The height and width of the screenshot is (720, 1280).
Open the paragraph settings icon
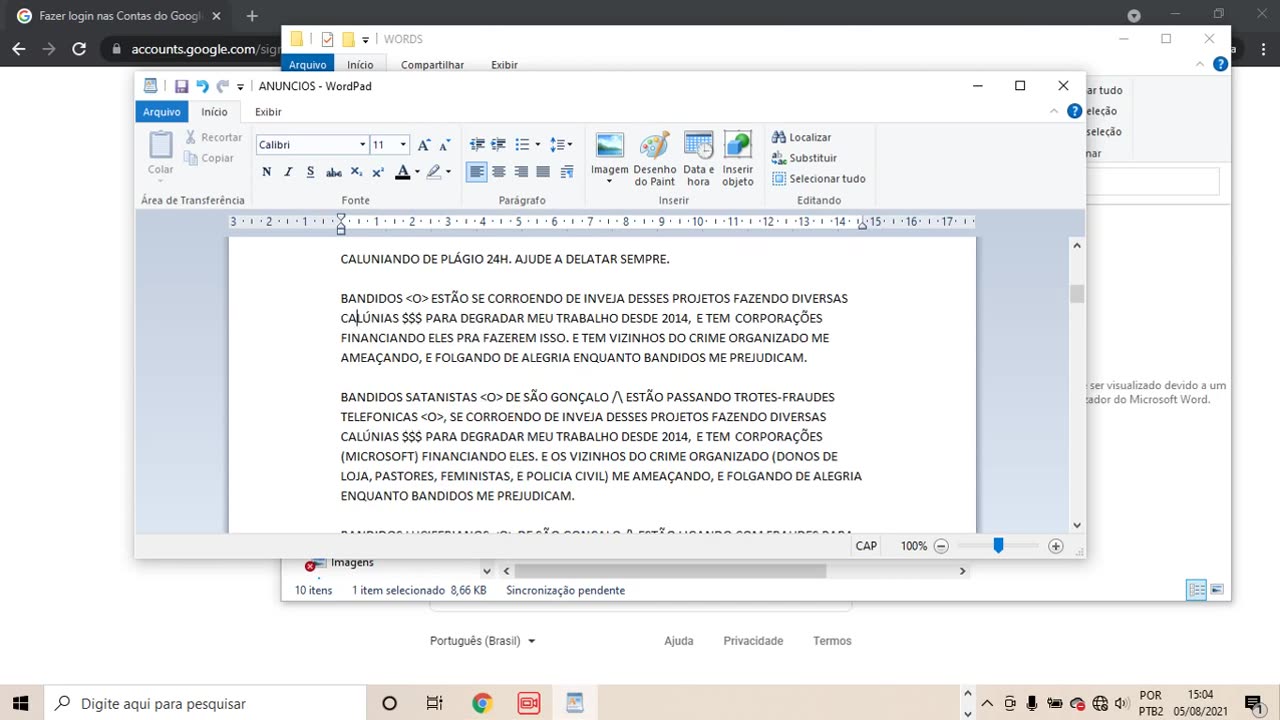pyautogui.click(x=567, y=172)
